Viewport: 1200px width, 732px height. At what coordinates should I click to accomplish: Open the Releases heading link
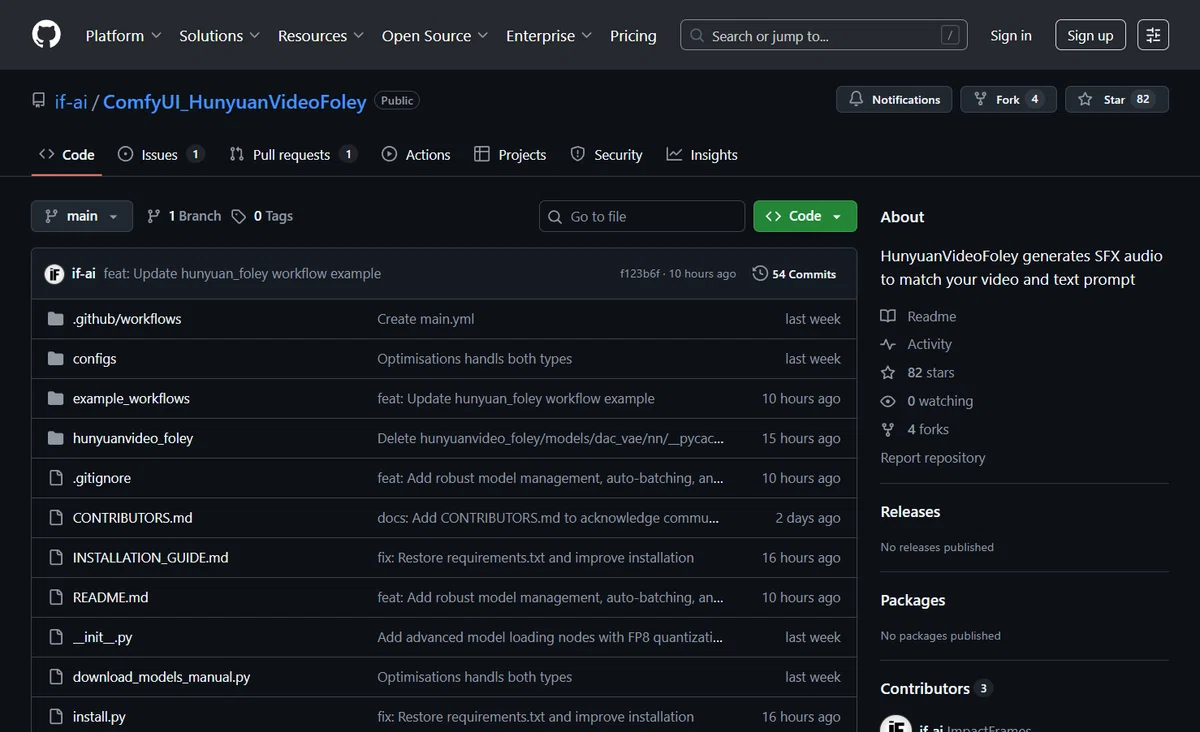click(x=910, y=511)
